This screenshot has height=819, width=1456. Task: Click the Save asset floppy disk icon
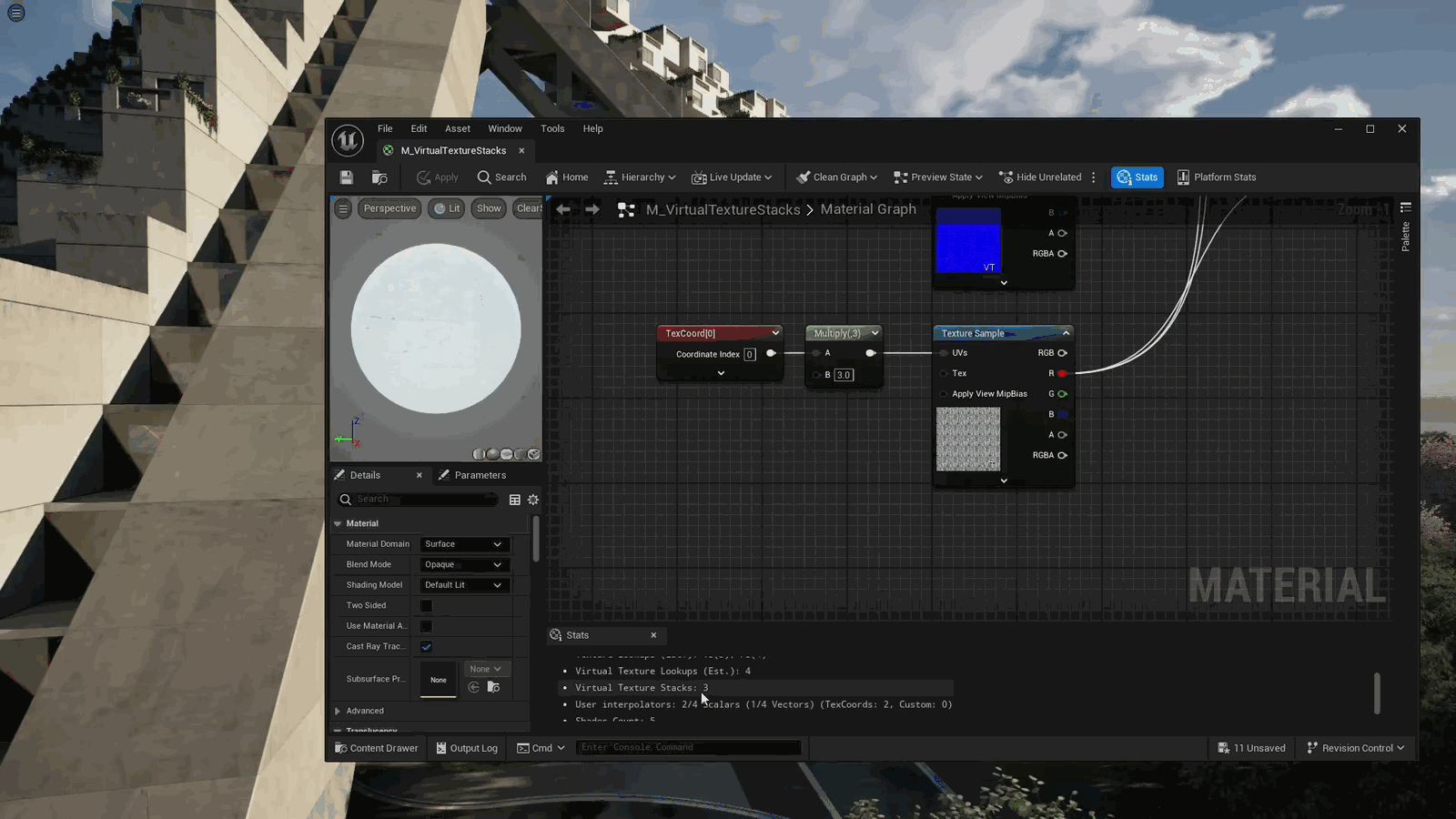coord(346,177)
